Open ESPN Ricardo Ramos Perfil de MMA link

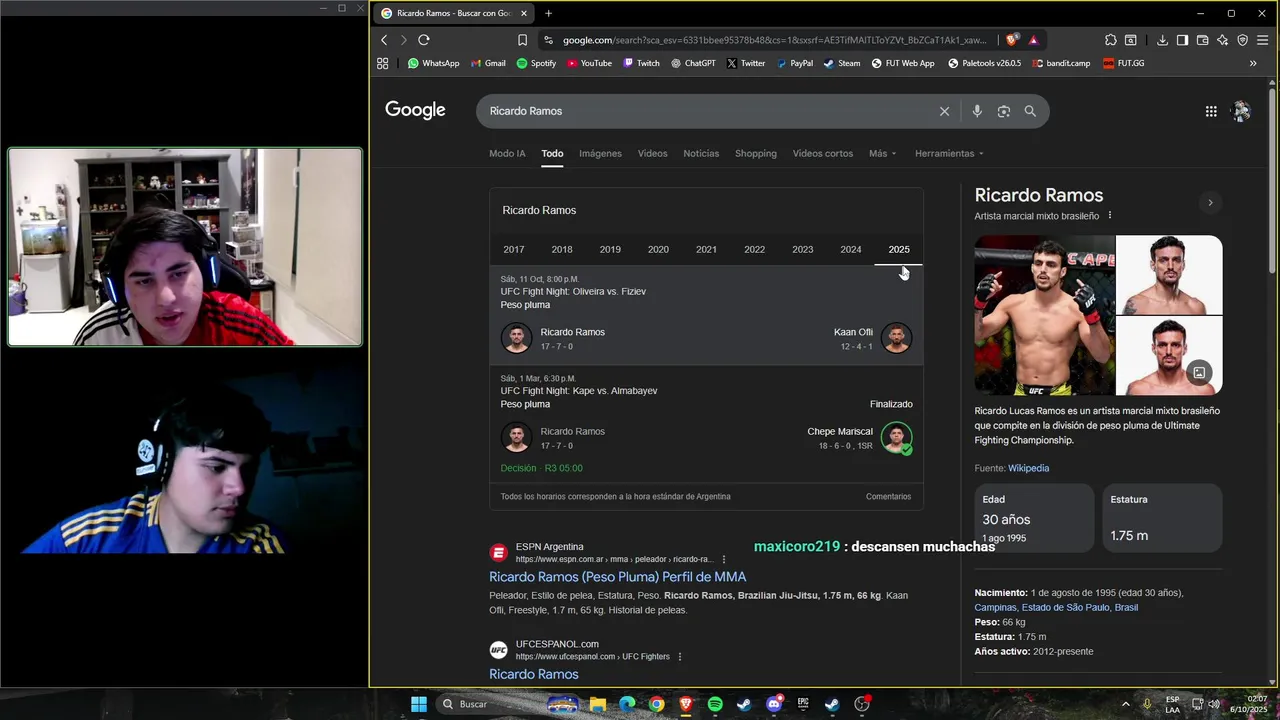coord(618,577)
